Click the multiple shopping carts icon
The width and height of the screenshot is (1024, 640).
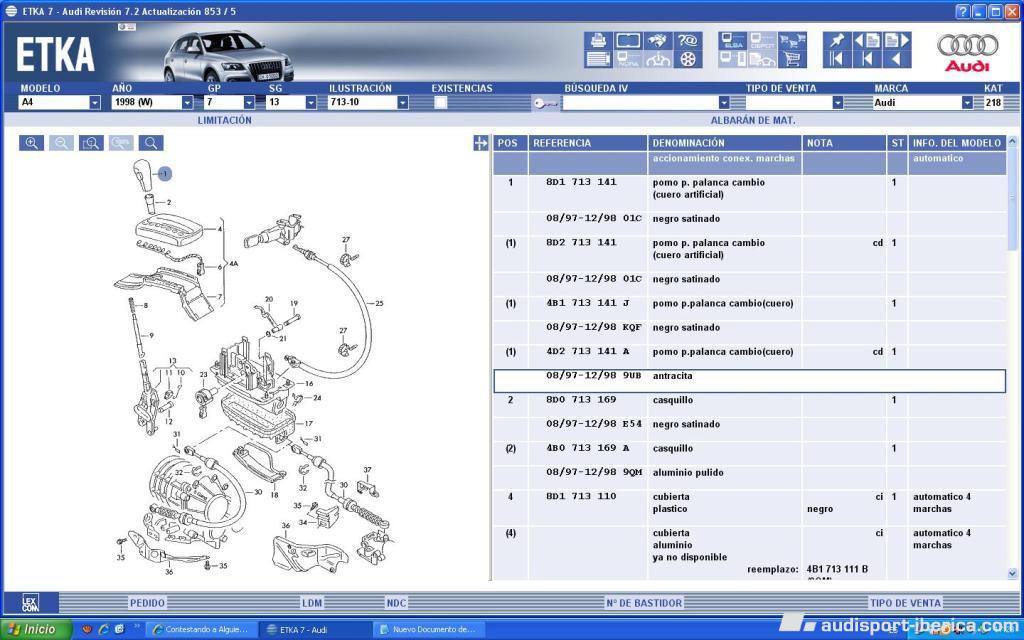click(x=792, y=40)
